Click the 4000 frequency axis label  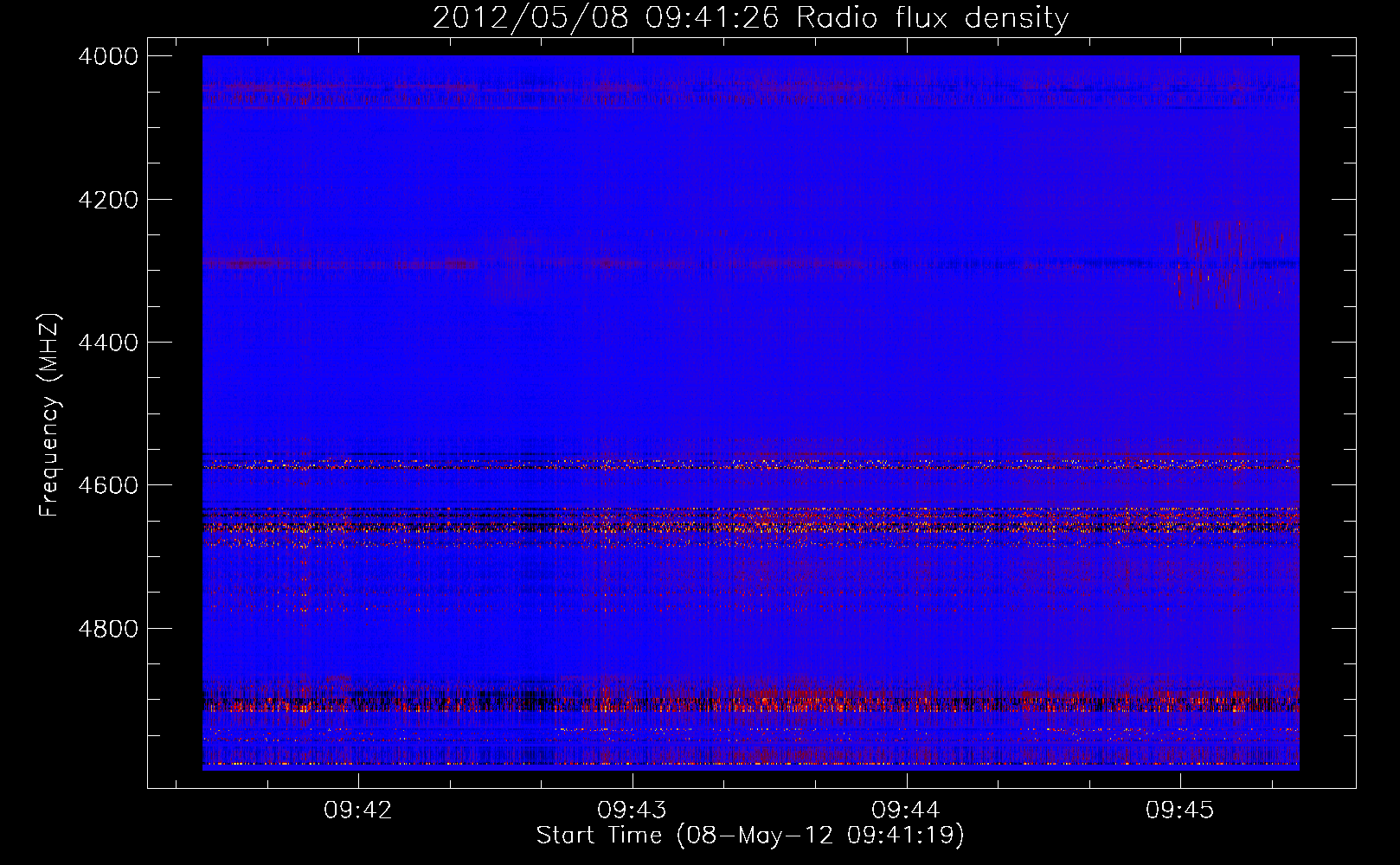[x=108, y=56]
